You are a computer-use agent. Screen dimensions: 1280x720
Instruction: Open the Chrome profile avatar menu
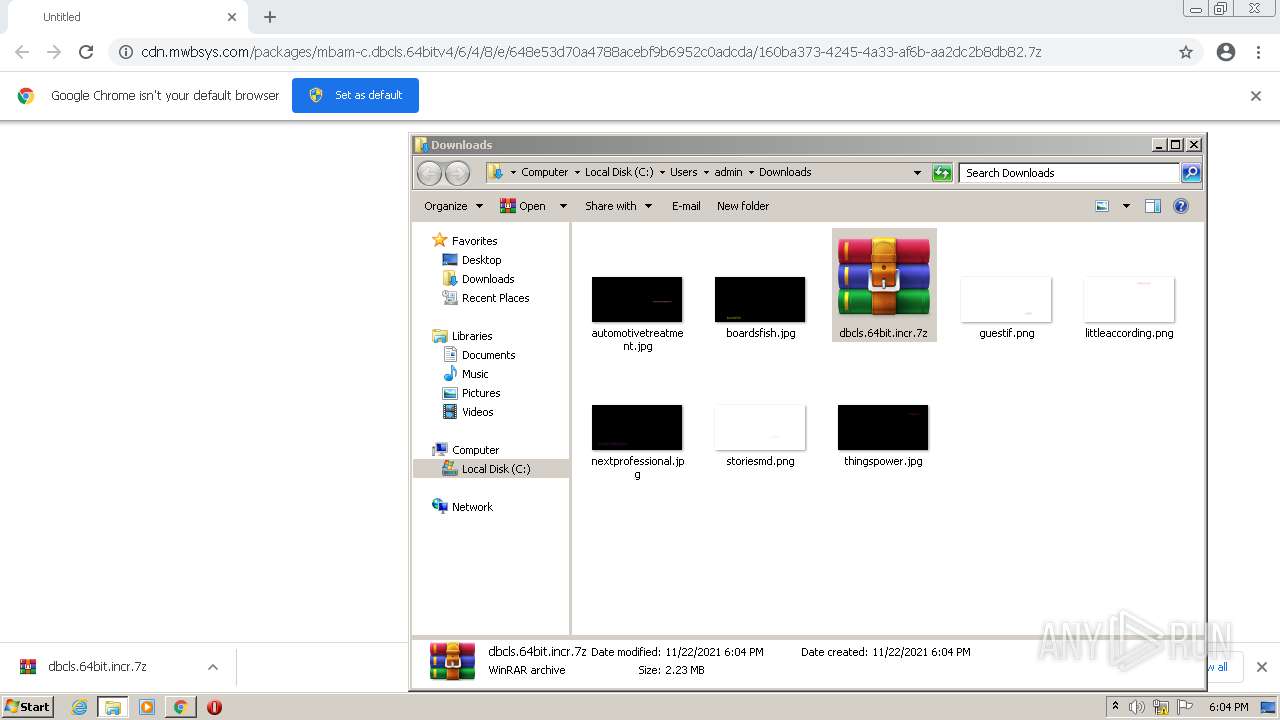tap(1226, 52)
